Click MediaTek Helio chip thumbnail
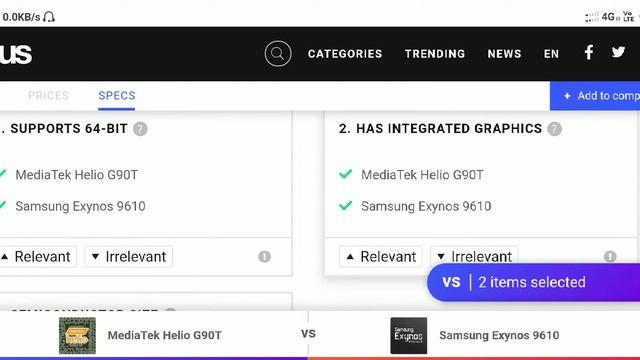 77,336
